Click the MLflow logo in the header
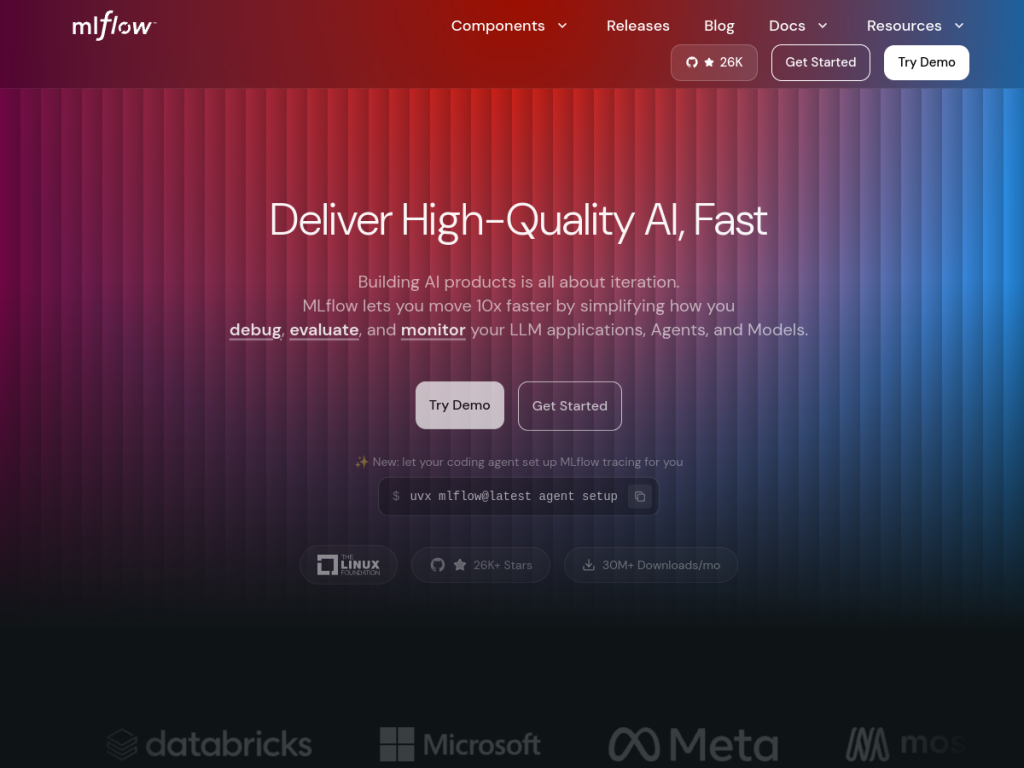Screen dimensions: 1024x768 [x=114, y=25]
